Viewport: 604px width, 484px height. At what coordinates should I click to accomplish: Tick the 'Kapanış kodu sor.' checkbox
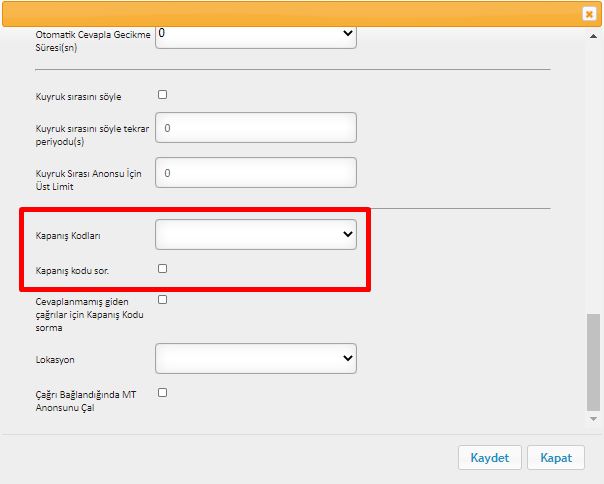(163, 269)
